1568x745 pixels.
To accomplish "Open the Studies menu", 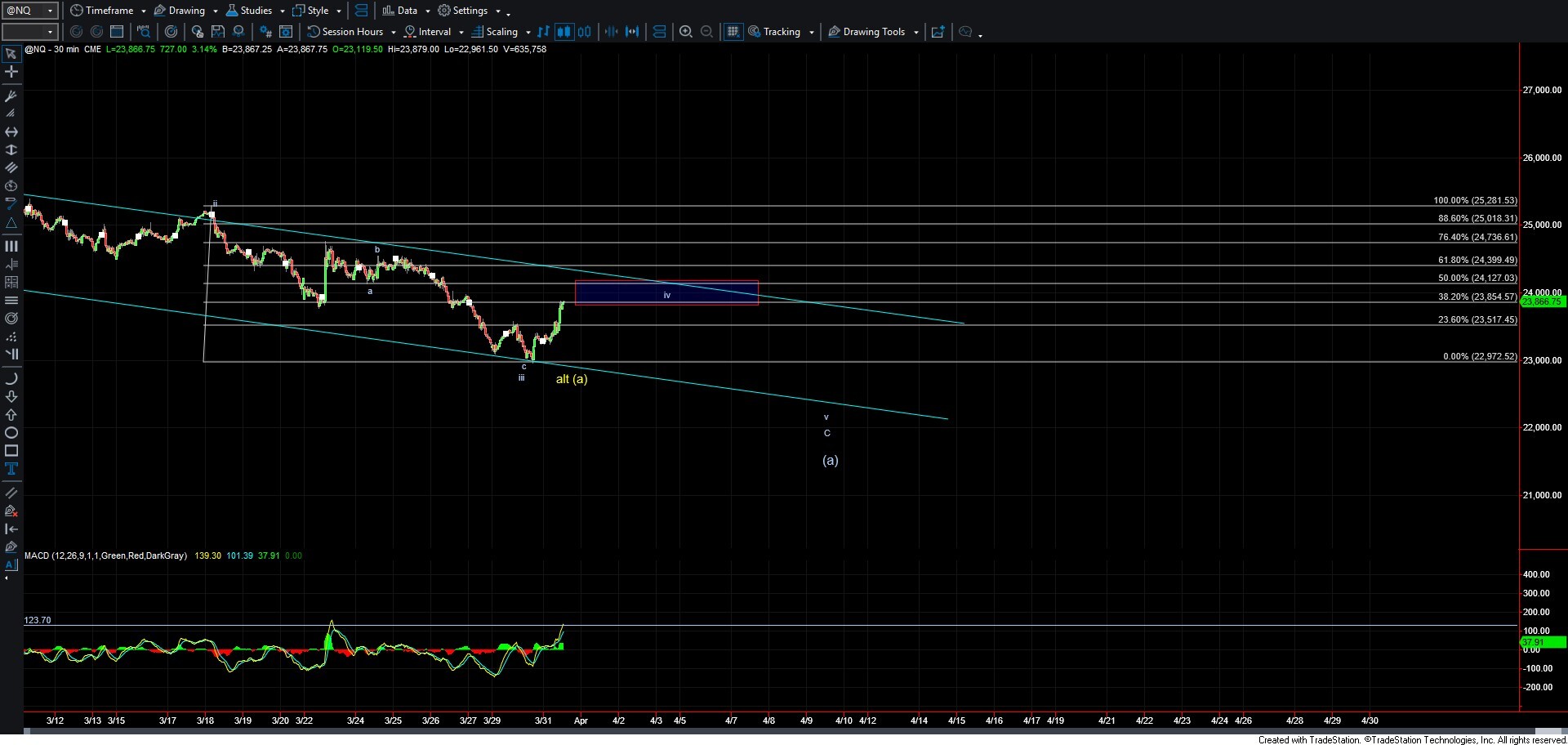I will point(255,11).
